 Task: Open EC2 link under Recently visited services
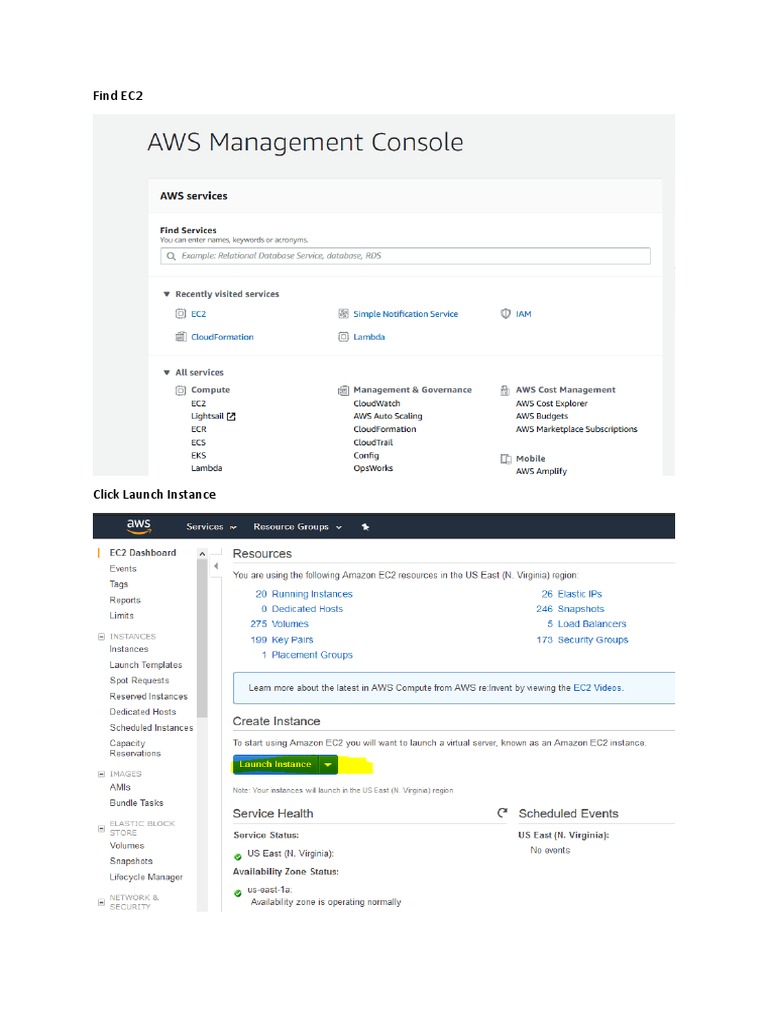pos(199,314)
